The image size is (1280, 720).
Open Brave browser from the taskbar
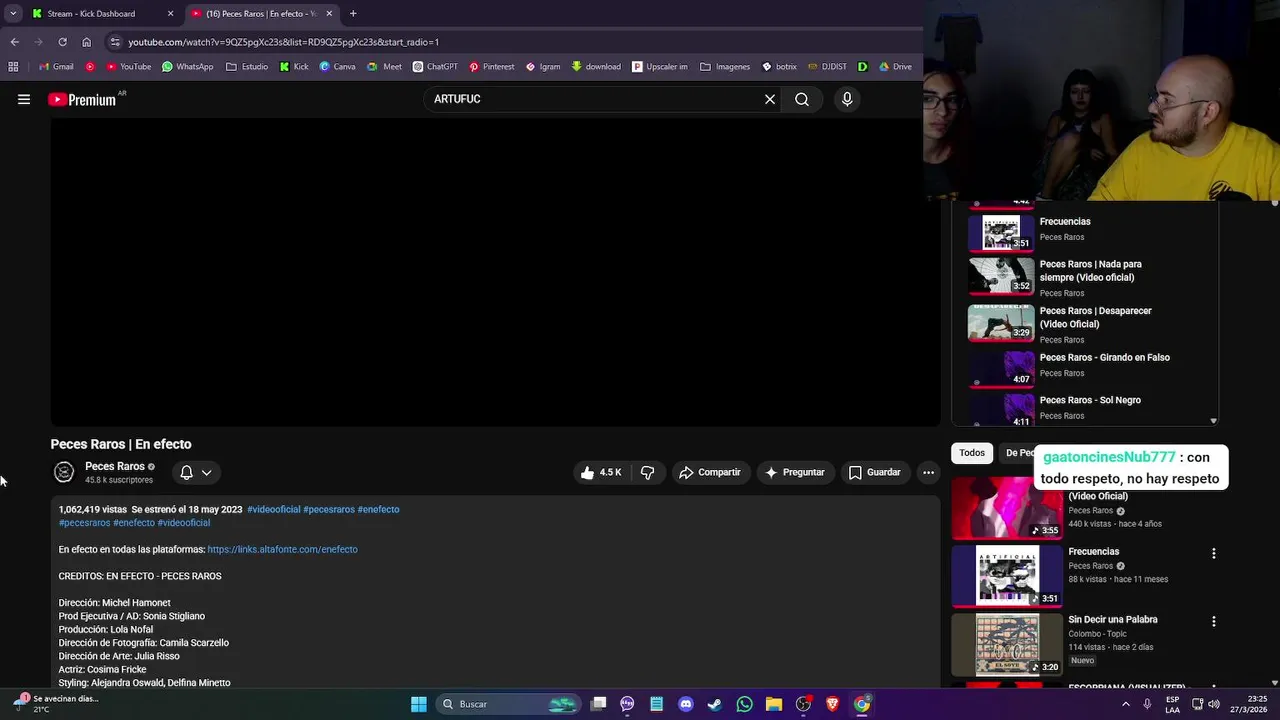coord(832,704)
